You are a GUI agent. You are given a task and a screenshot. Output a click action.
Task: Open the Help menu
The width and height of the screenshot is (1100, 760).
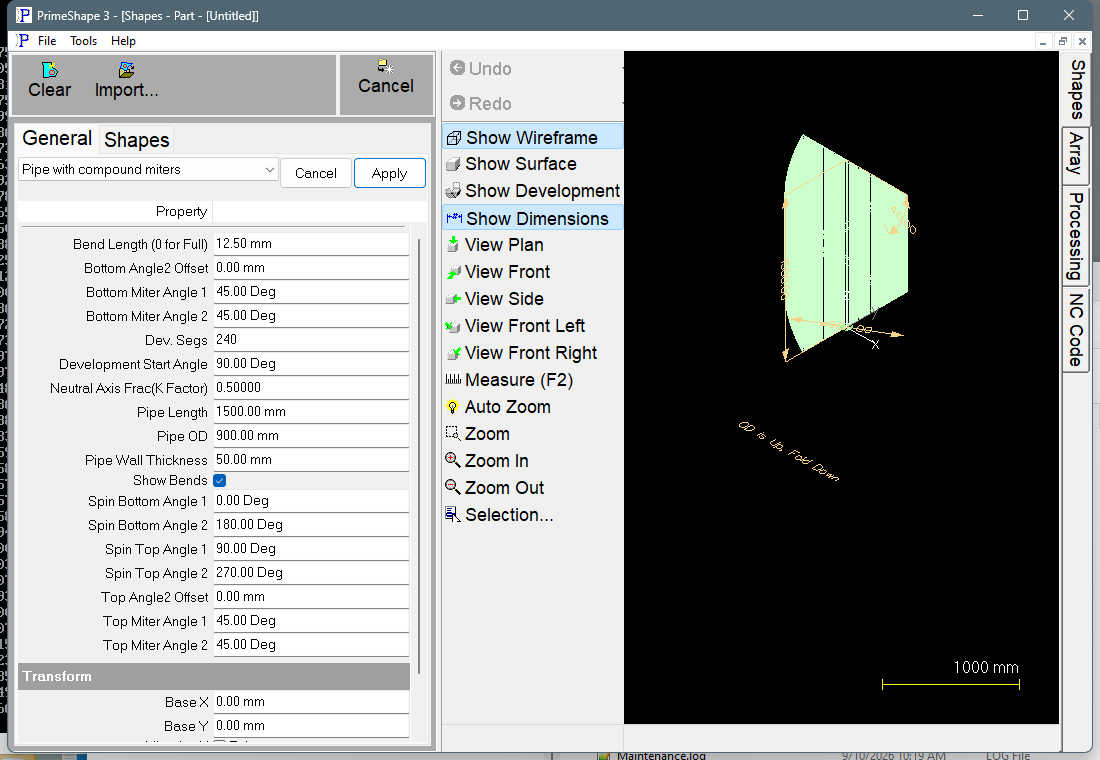point(123,41)
